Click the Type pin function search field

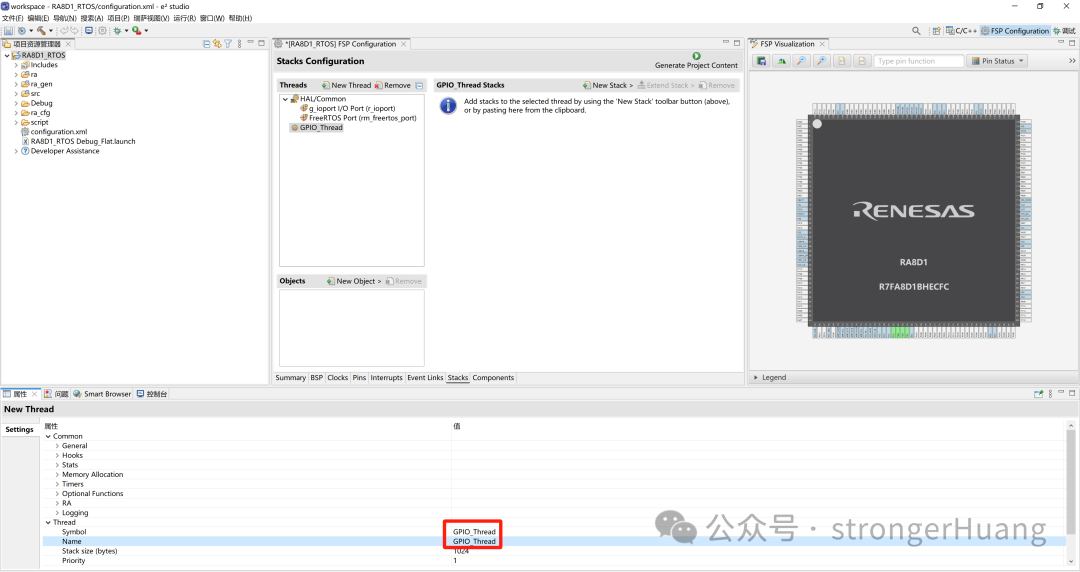click(919, 61)
